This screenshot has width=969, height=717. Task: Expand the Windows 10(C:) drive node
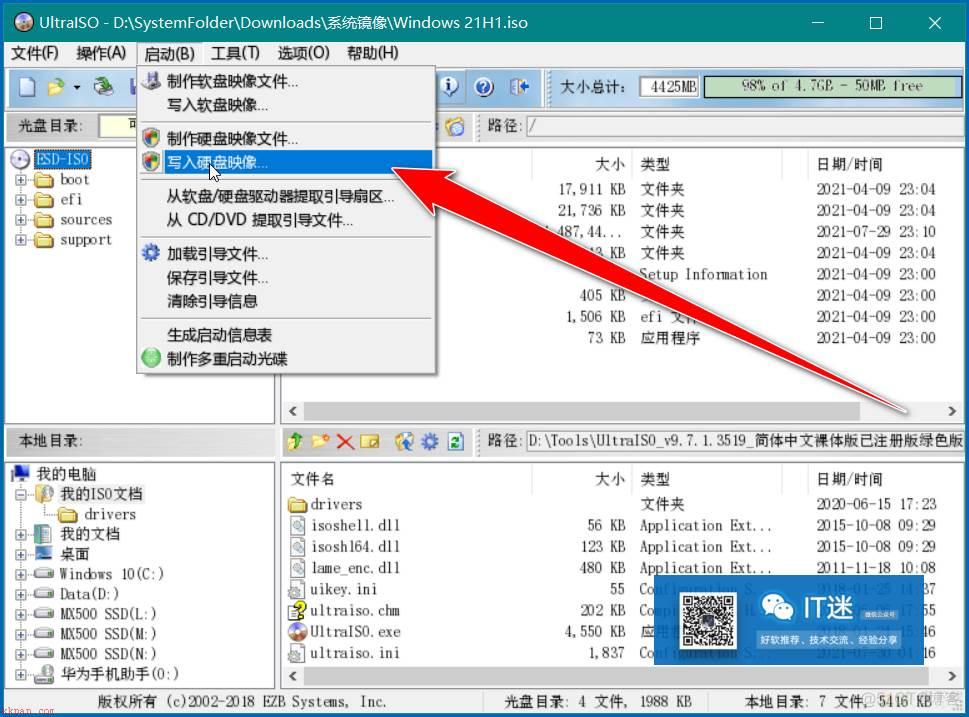21,574
